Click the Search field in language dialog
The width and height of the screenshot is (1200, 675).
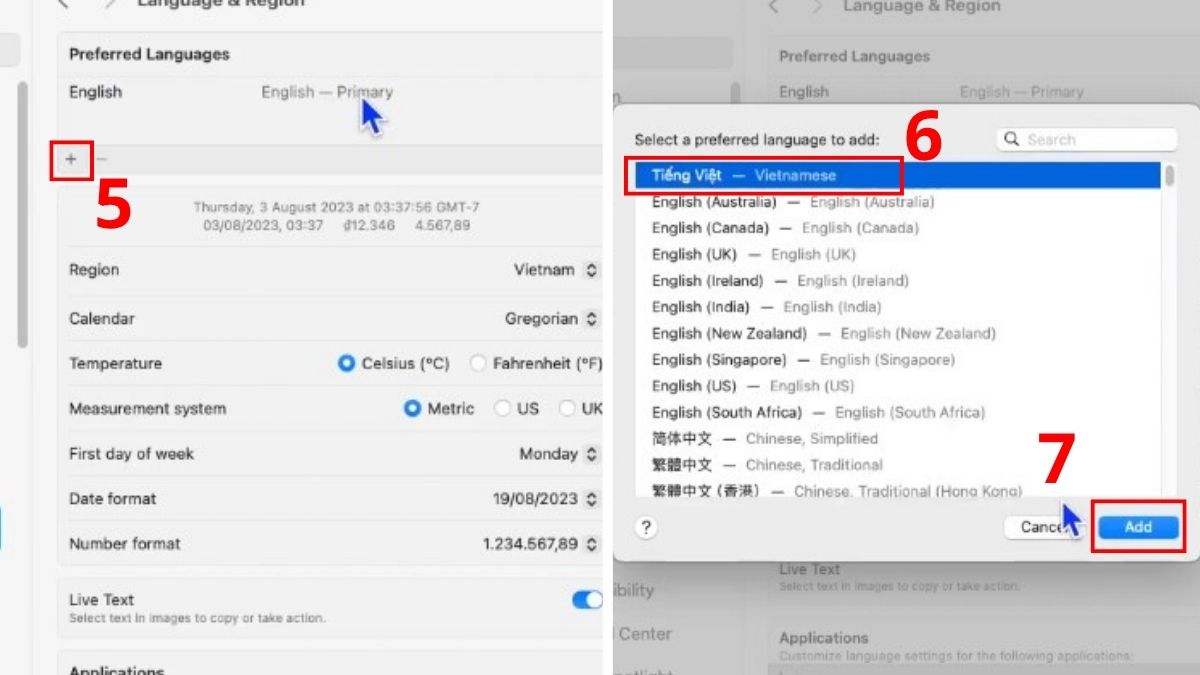pyautogui.click(x=1085, y=140)
